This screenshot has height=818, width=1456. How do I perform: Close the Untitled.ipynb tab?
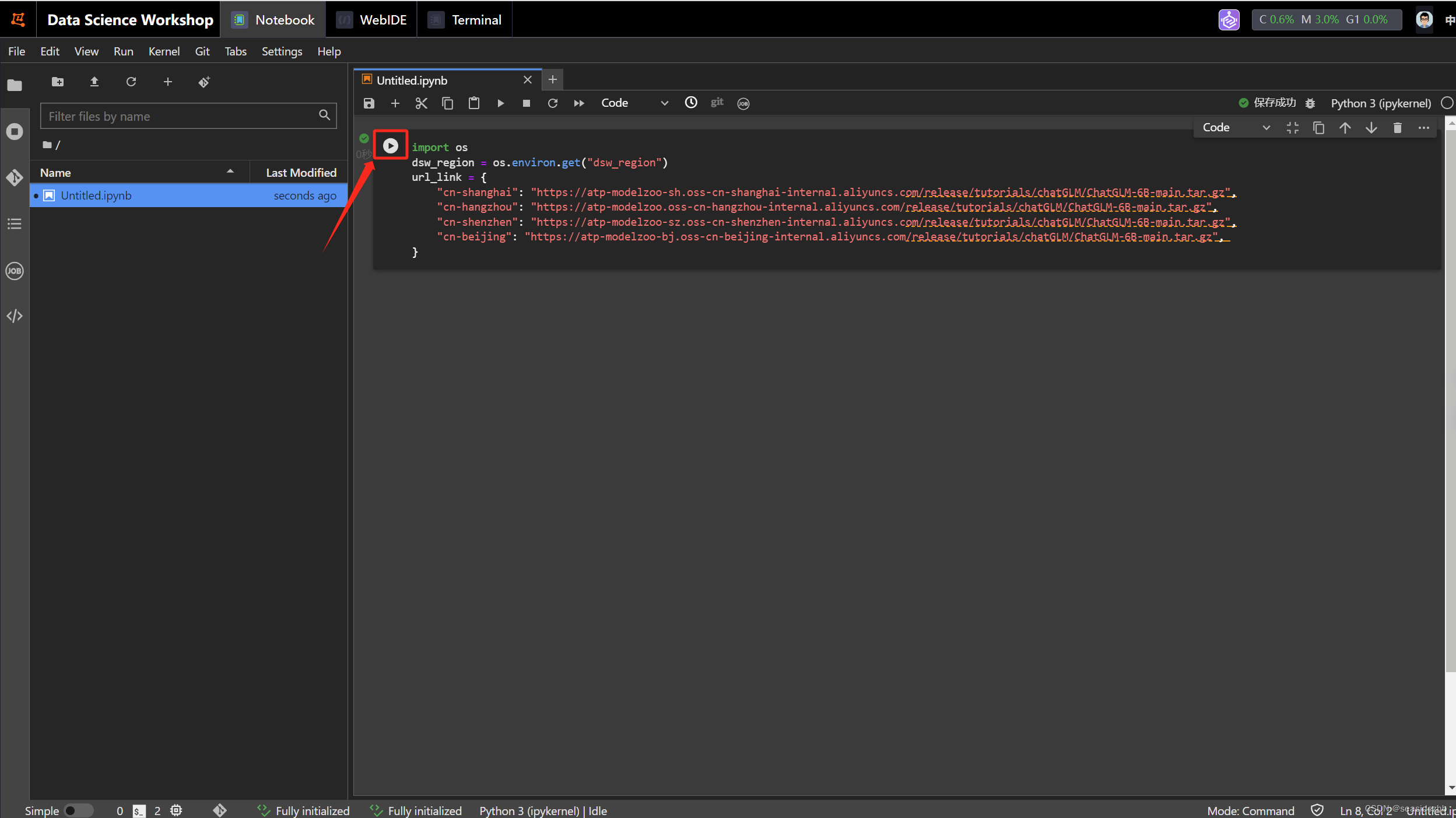(x=528, y=79)
